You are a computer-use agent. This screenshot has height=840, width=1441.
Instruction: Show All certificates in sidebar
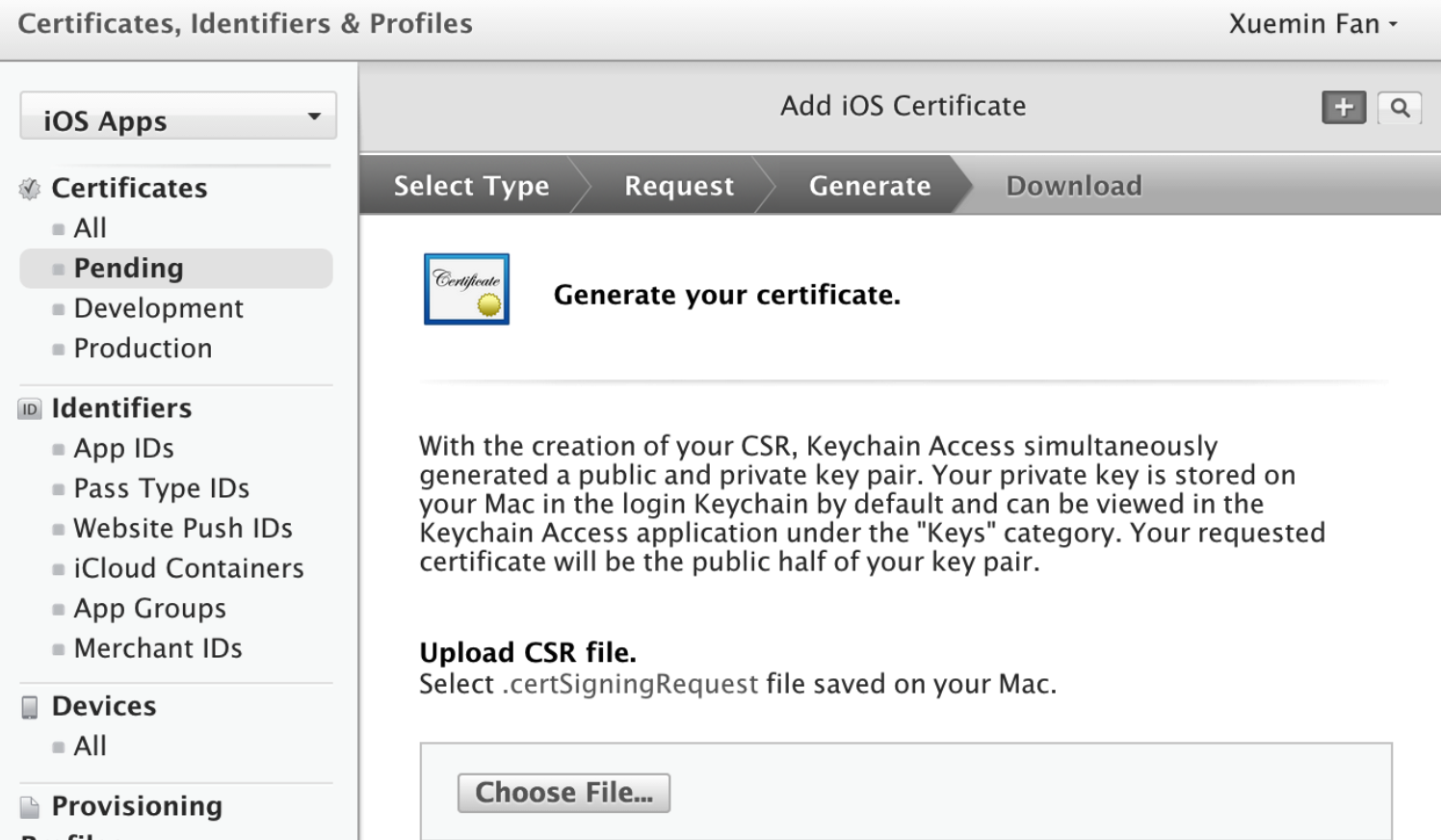pos(91,228)
